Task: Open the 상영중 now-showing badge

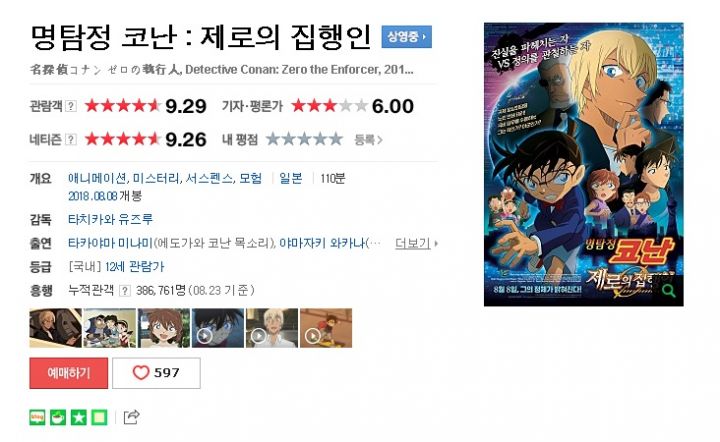Action: click(x=406, y=37)
